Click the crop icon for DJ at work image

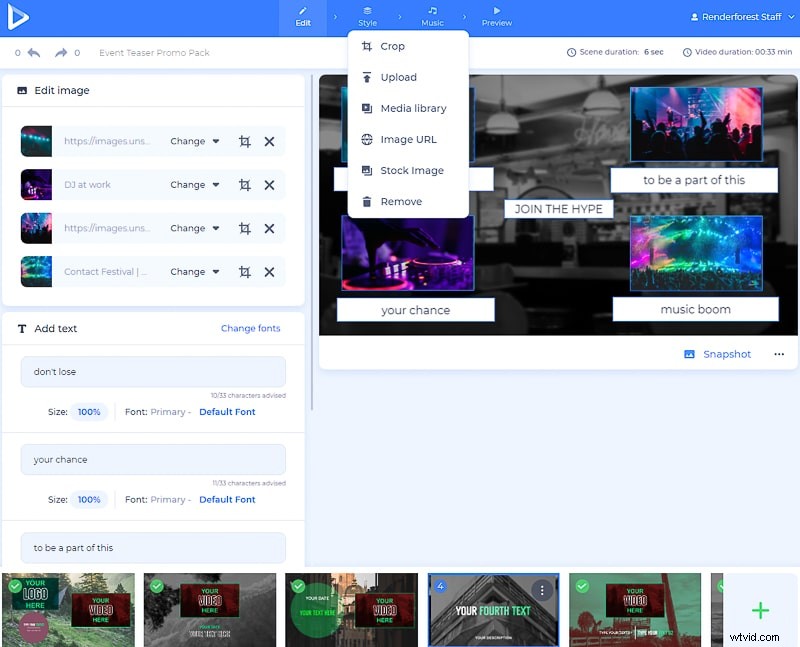244,185
